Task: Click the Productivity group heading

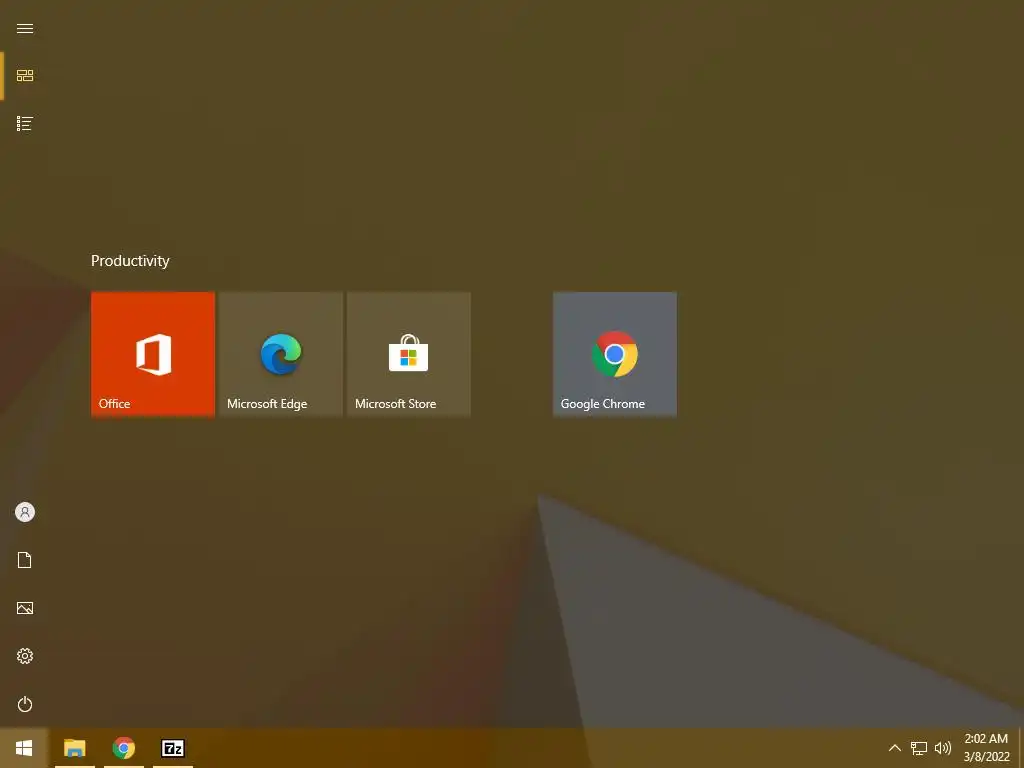Action: [x=130, y=261]
